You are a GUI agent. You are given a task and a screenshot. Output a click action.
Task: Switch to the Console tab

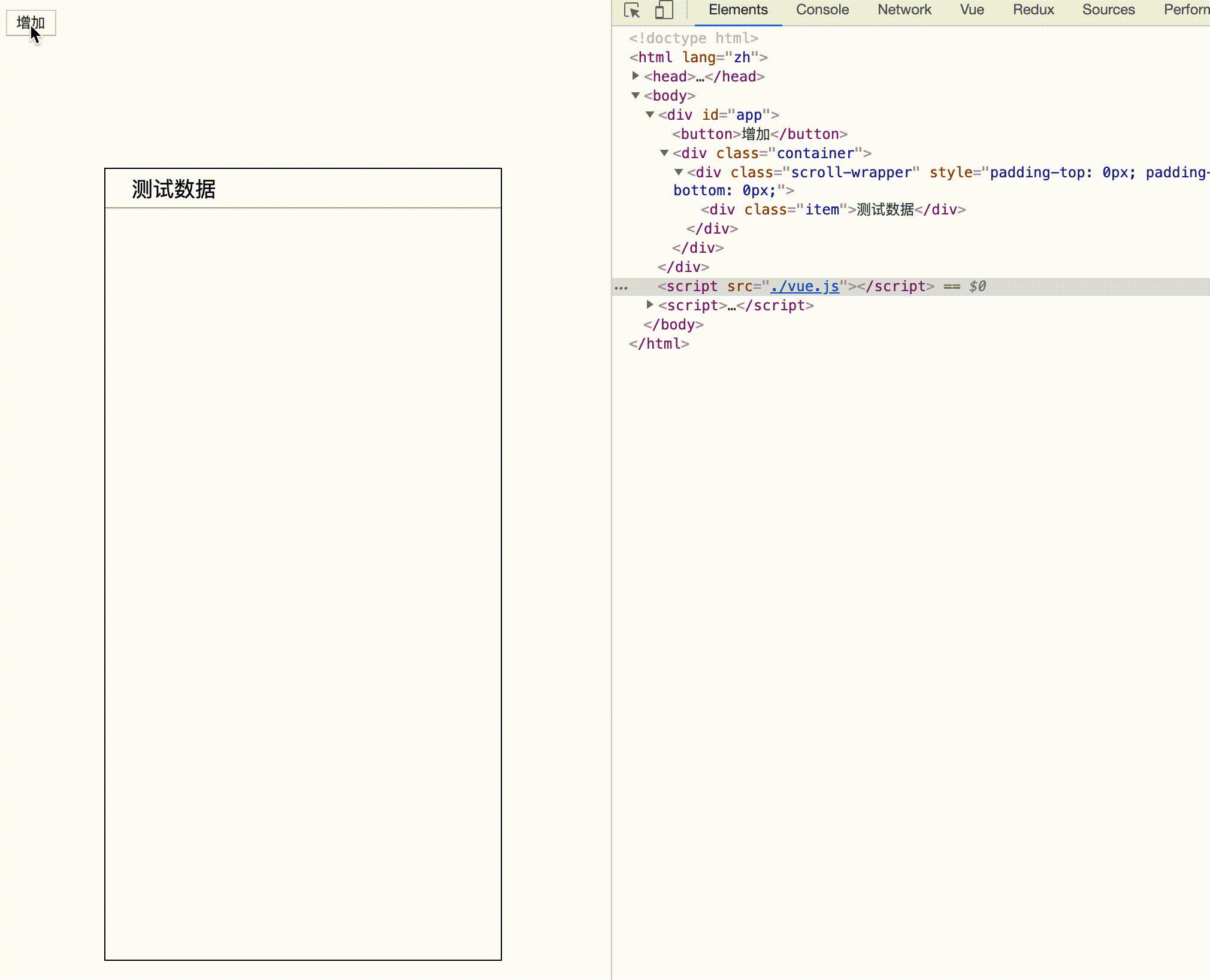click(x=822, y=10)
